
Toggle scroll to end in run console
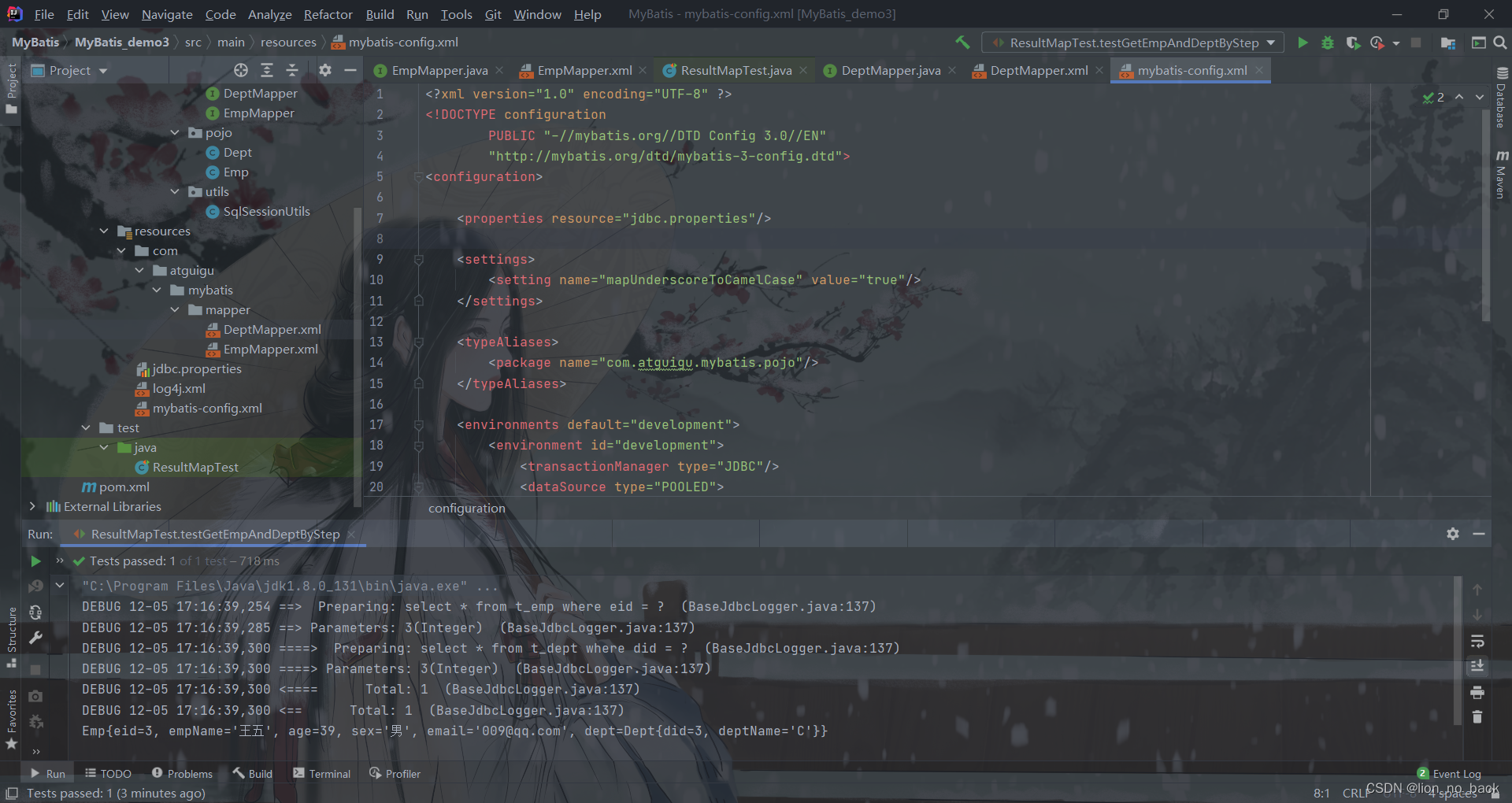pyautogui.click(x=1477, y=667)
